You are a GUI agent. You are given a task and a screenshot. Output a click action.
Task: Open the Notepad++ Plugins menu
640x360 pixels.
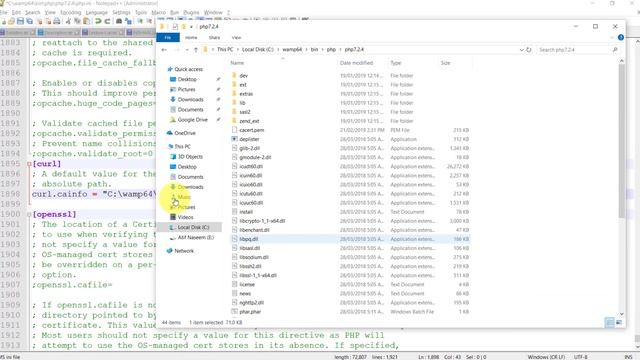191,13
